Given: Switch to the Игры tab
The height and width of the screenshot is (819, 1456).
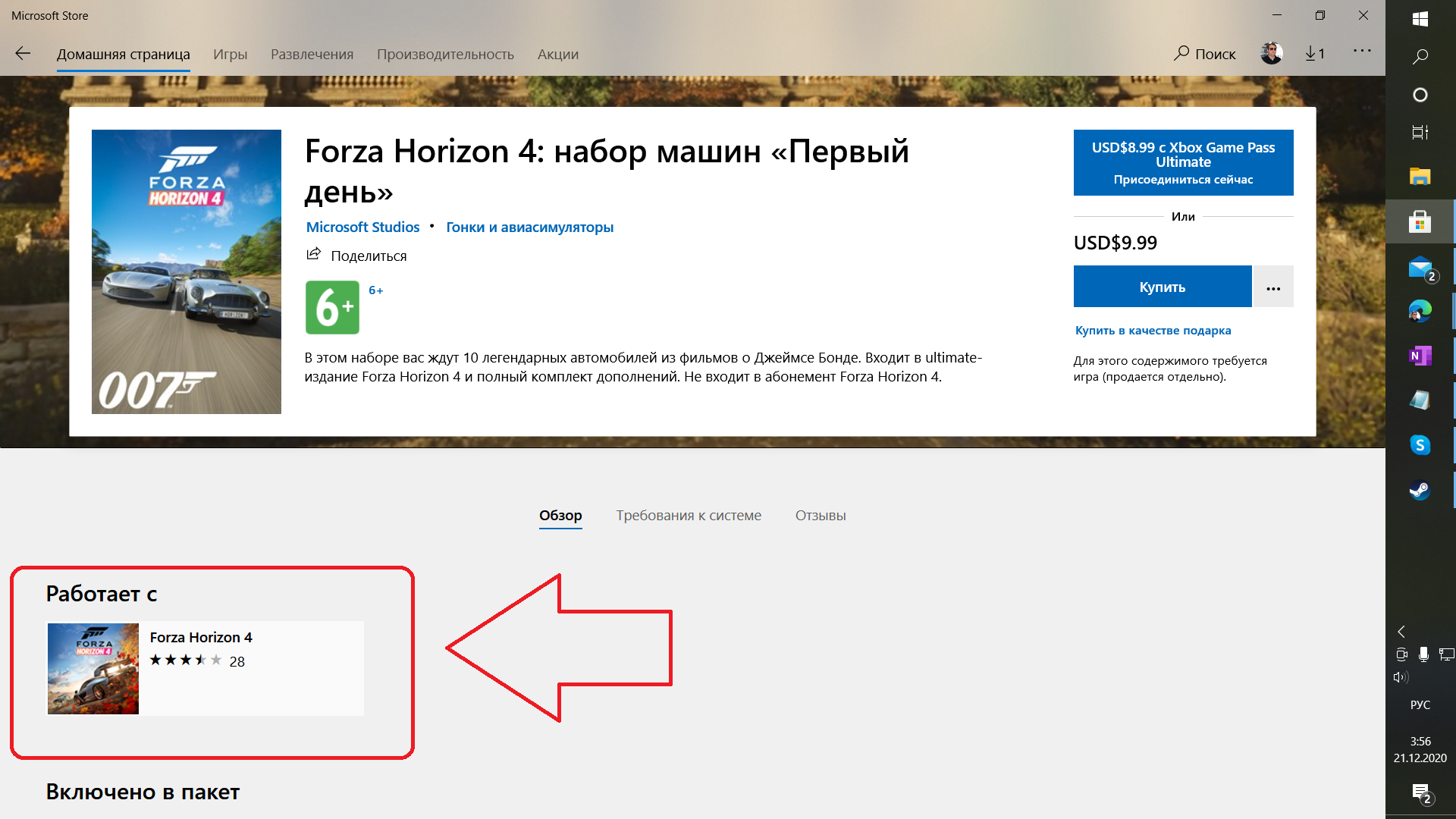Looking at the screenshot, I should click(x=230, y=55).
